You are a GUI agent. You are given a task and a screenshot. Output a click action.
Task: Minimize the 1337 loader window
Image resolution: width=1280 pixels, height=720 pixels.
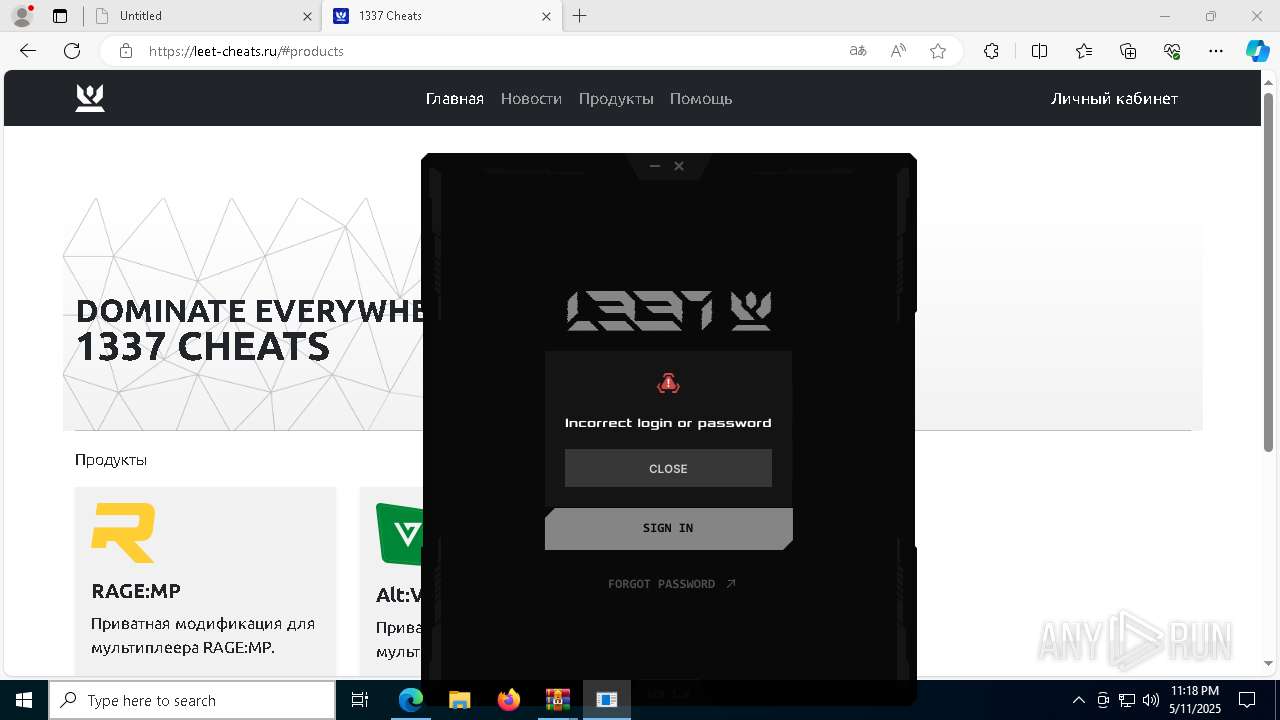click(x=655, y=166)
